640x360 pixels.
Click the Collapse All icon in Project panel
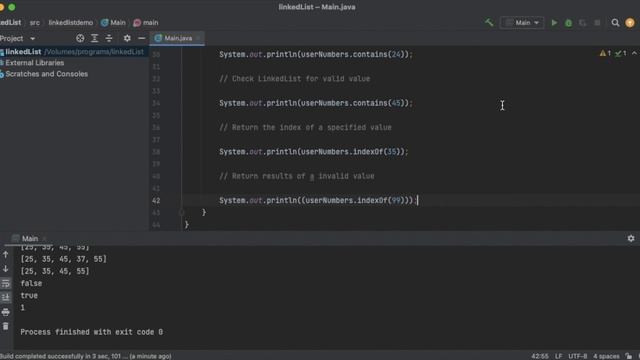(x=109, y=38)
